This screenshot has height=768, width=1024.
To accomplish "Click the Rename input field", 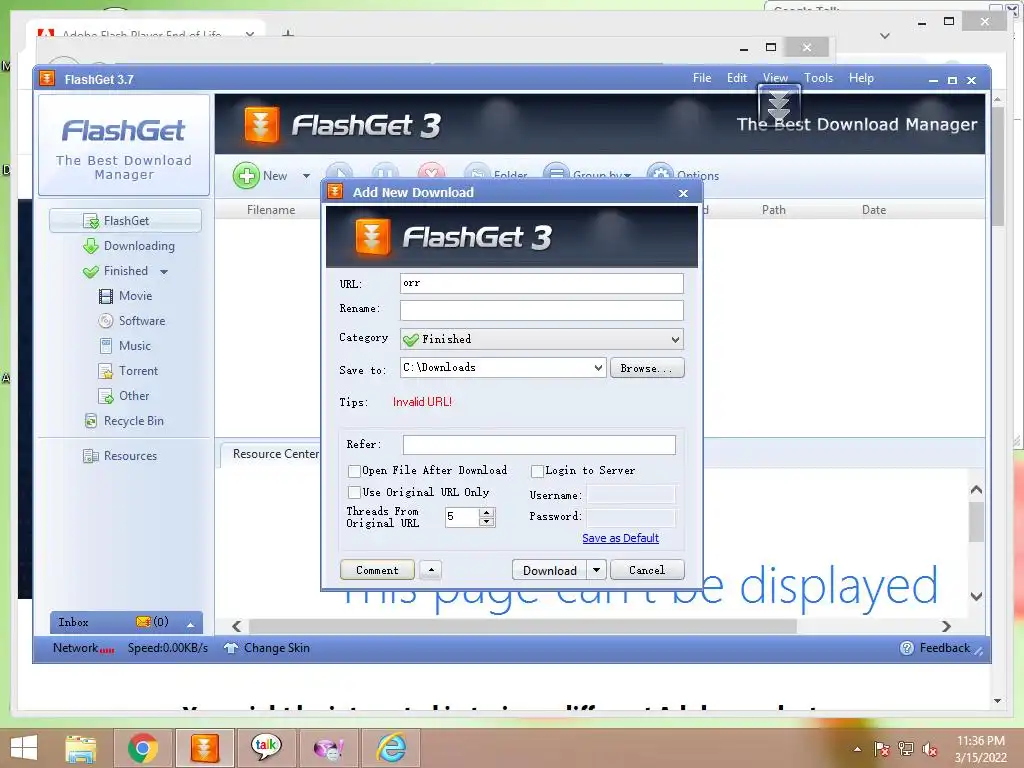I will [541, 310].
